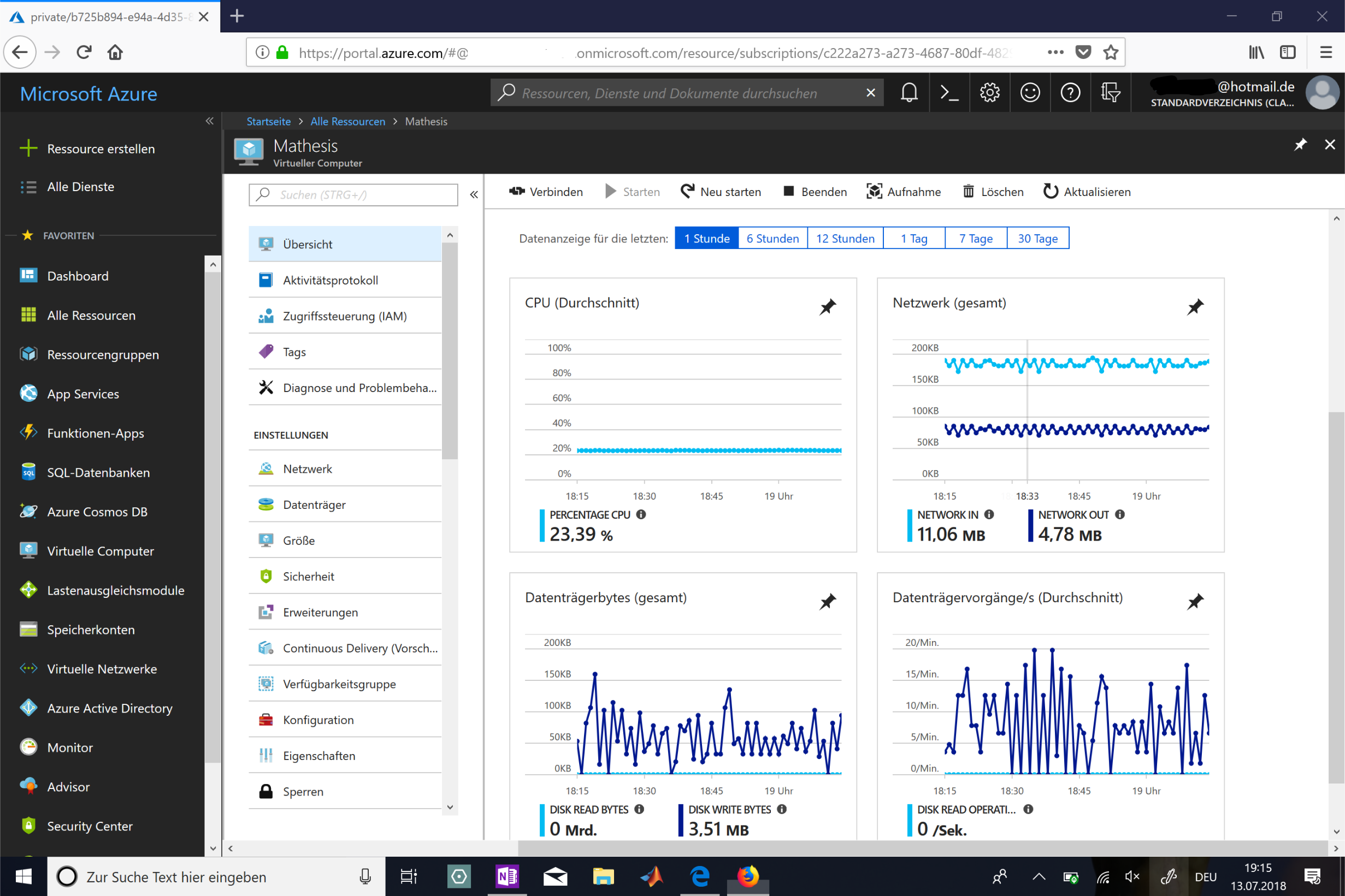
Task: Open OneNote from taskbar
Action: [506, 876]
